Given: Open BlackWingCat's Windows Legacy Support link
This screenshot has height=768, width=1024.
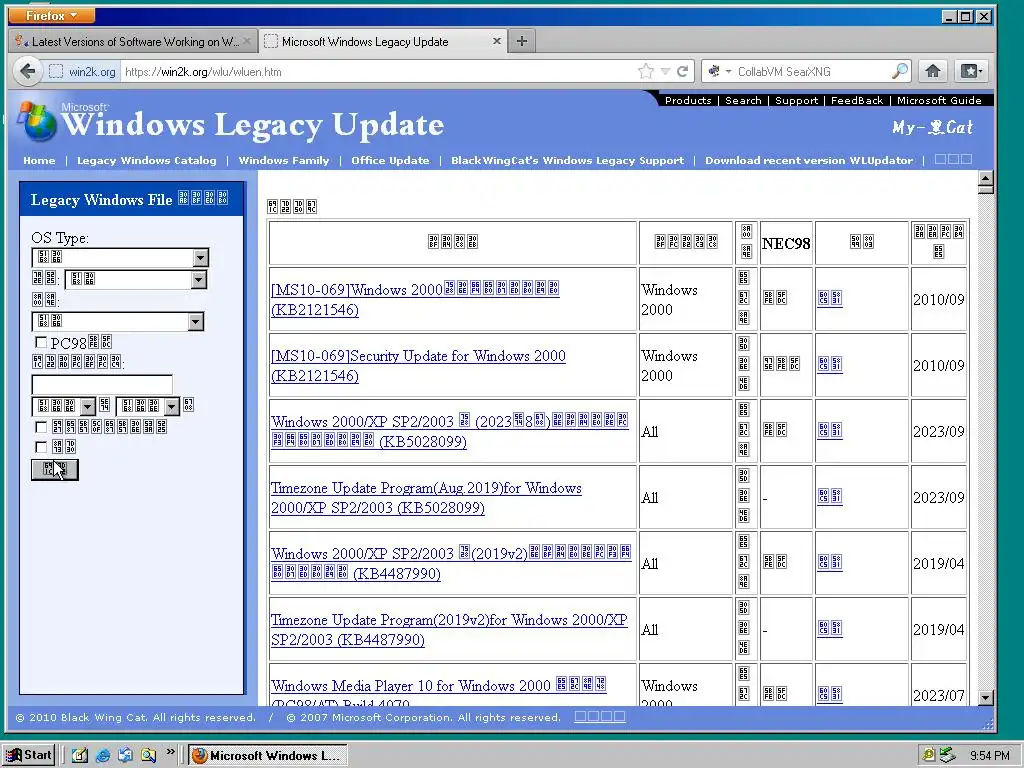Looking at the screenshot, I should coord(568,161).
